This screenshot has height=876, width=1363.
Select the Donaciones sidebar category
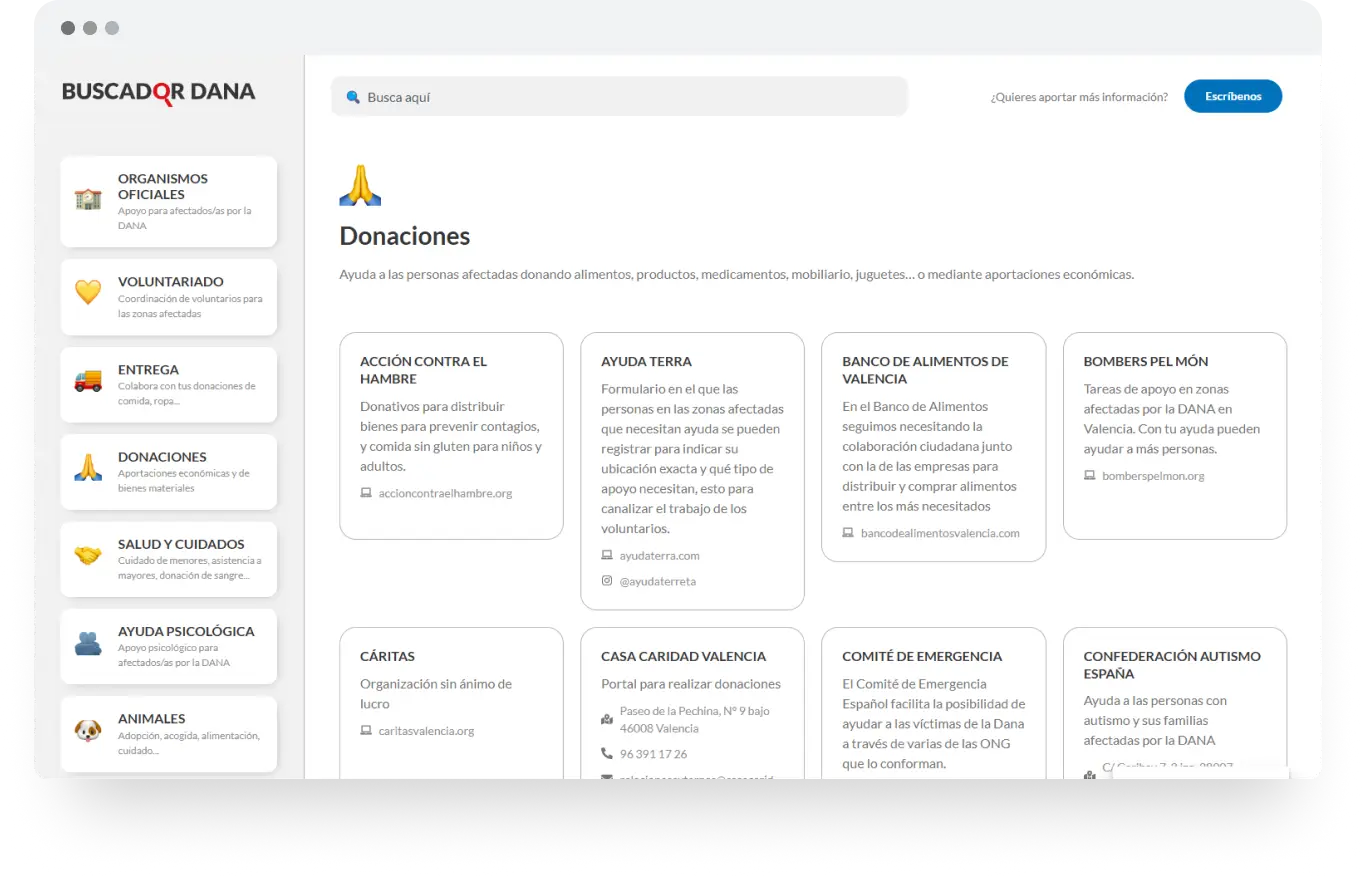click(168, 472)
